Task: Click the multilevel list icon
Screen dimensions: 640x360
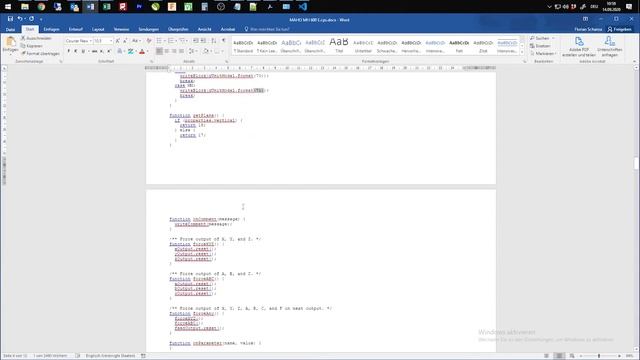Action: pyautogui.click(x=182, y=41)
